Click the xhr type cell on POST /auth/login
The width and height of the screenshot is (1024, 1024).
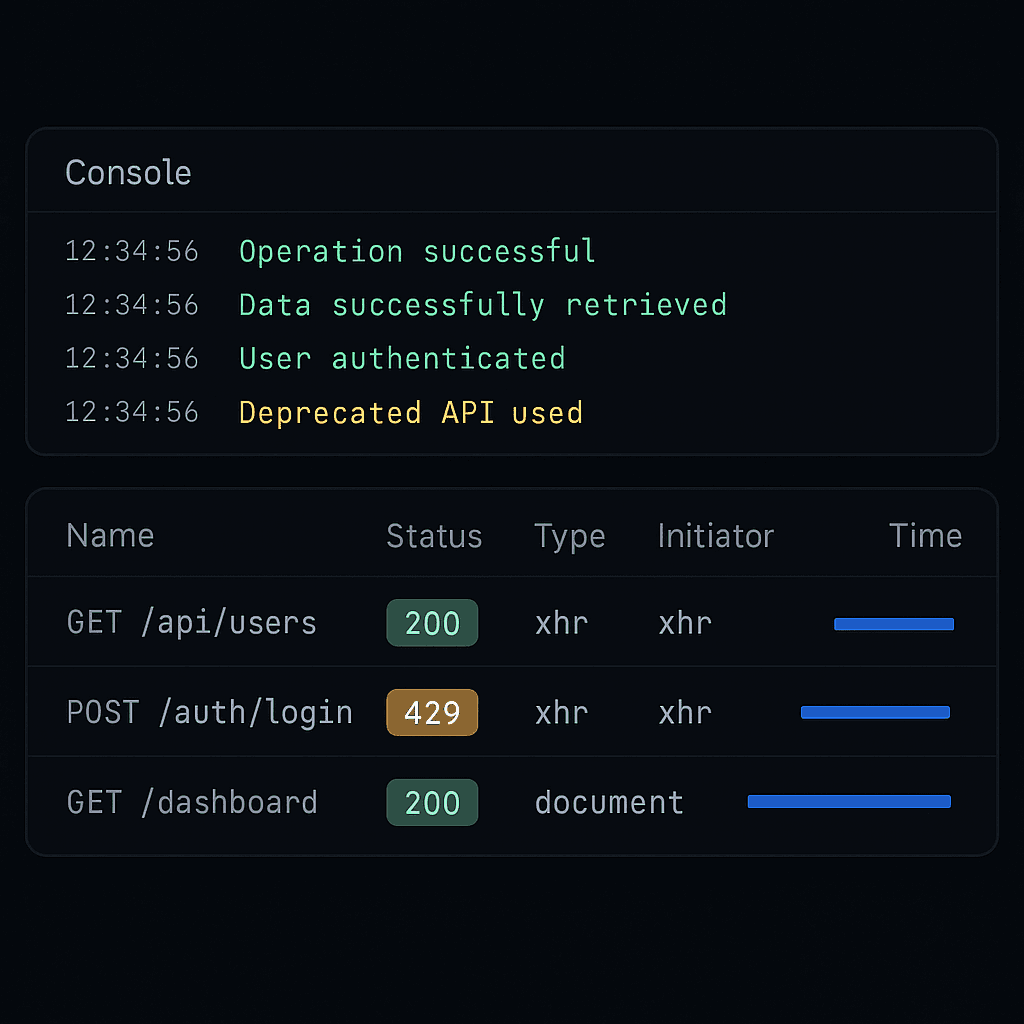point(561,712)
